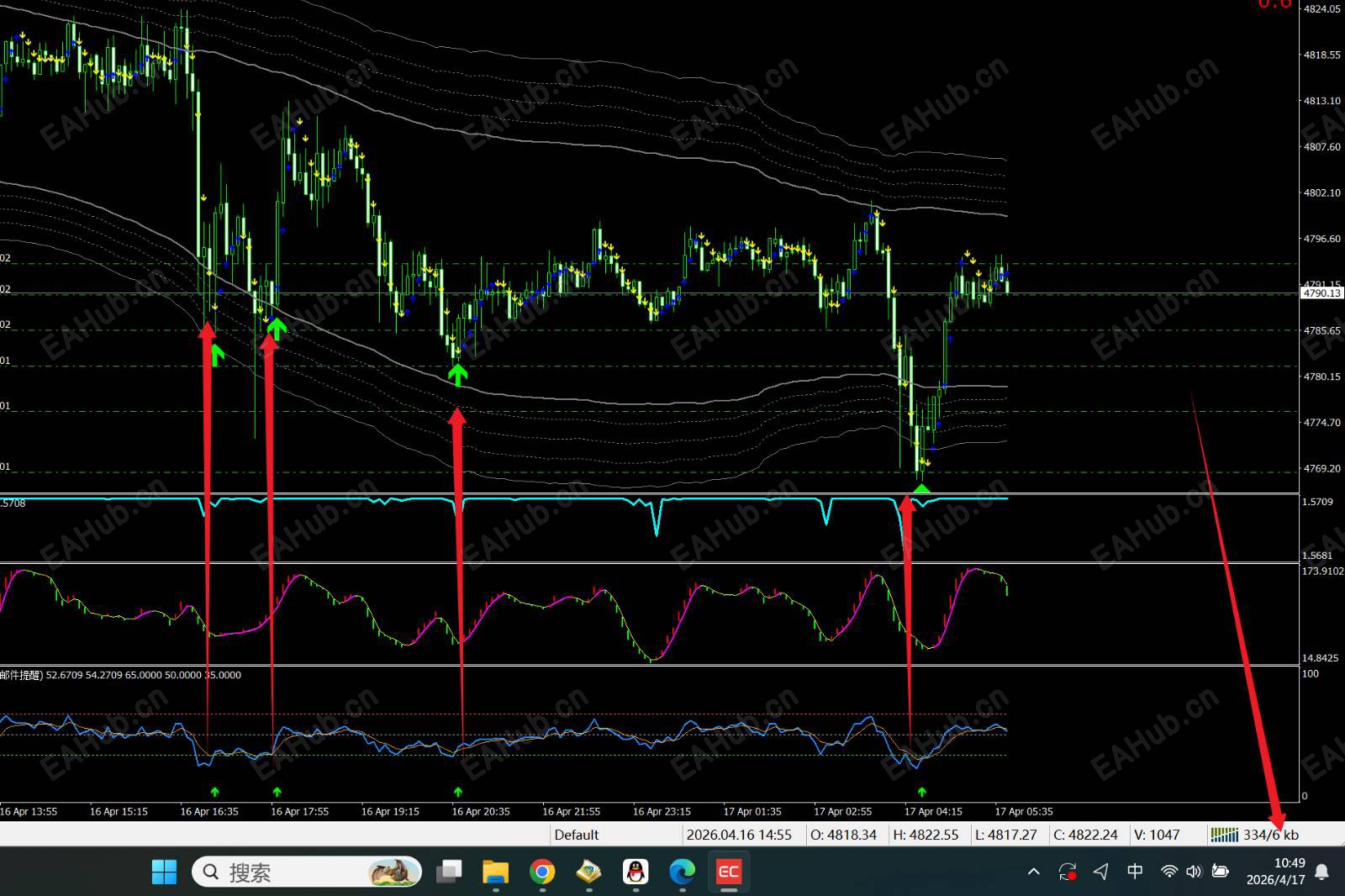Click the close price C: 4822.24
Viewport: 1345px width, 896px height.
(1086, 835)
